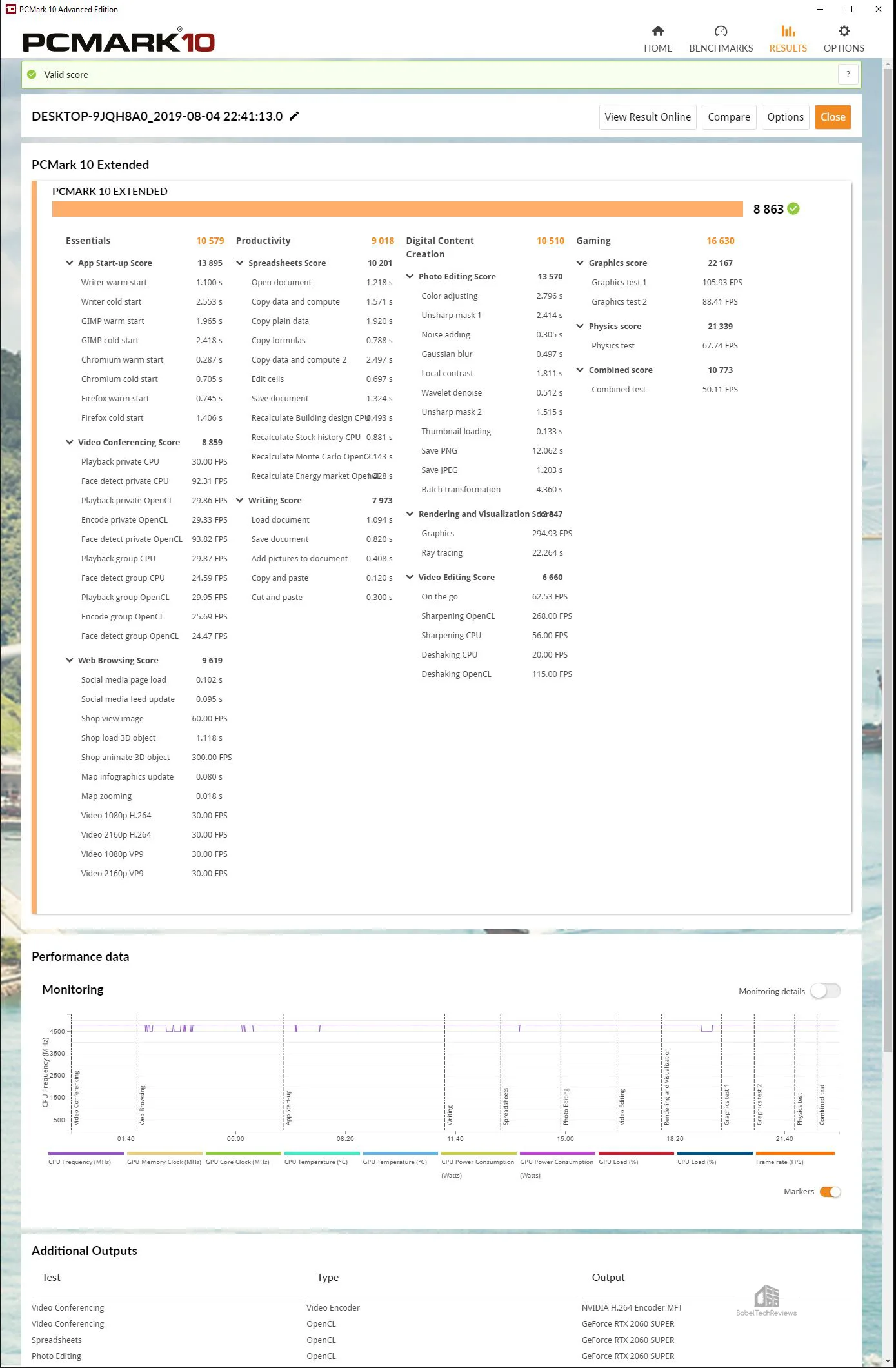This screenshot has width=896, height=1368.
Task: Click NVIDIA H.264 Encoder MFT output
Action: tap(632, 1307)
